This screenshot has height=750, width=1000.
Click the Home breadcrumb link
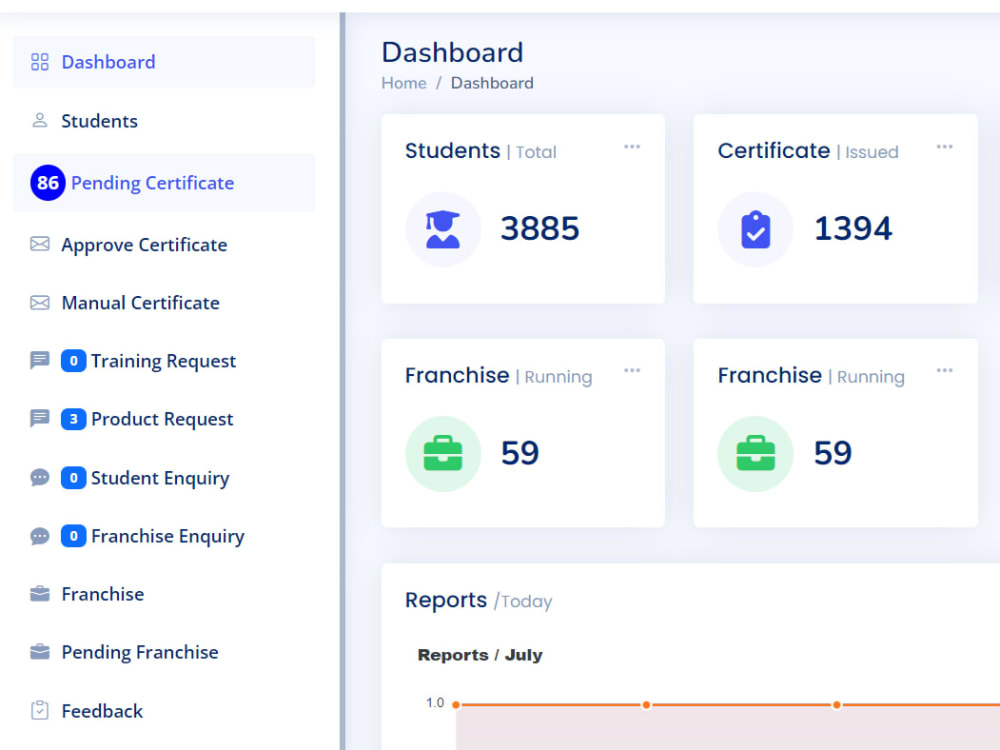click(x=403, y=83)
